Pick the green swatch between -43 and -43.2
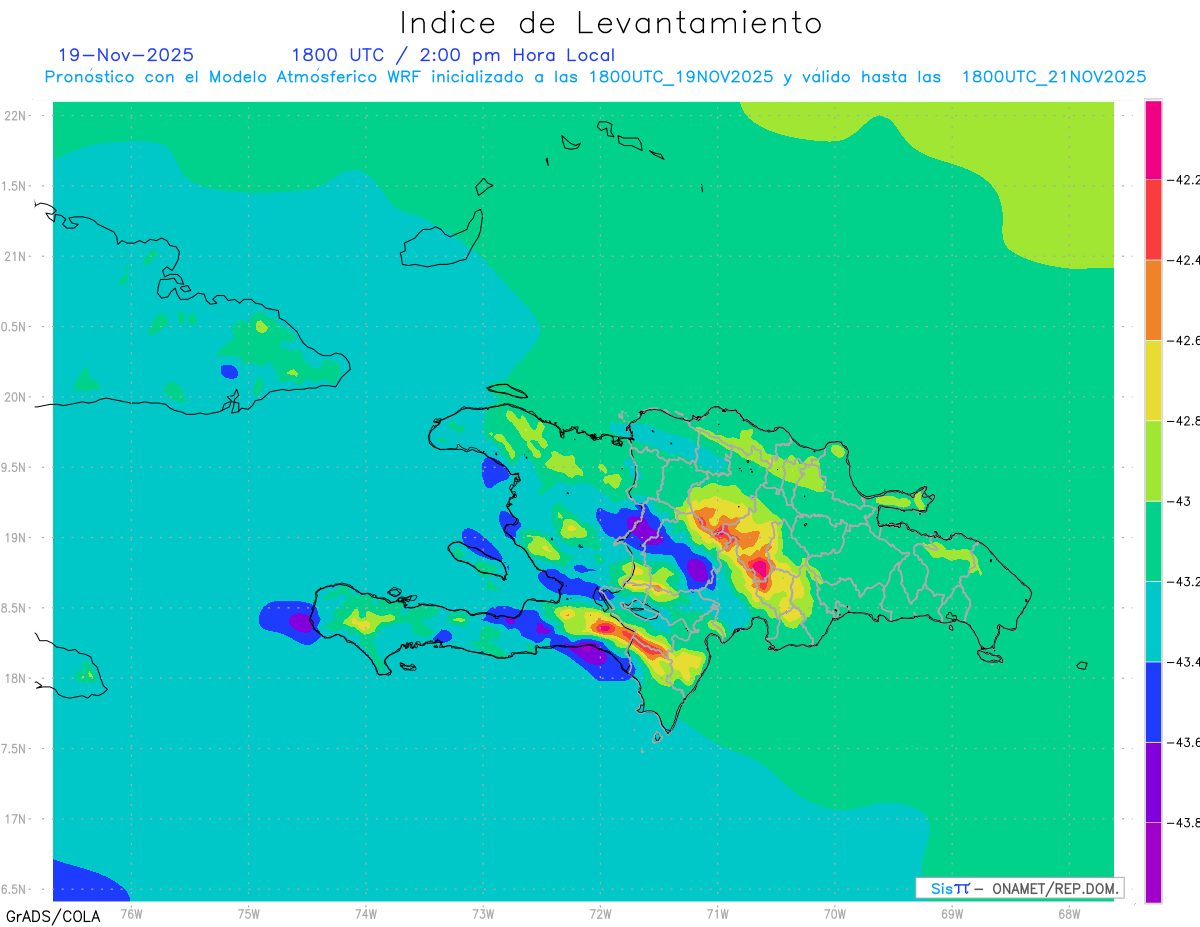Viewport: 1200px width, 927px height. (x=1153, y=541)
